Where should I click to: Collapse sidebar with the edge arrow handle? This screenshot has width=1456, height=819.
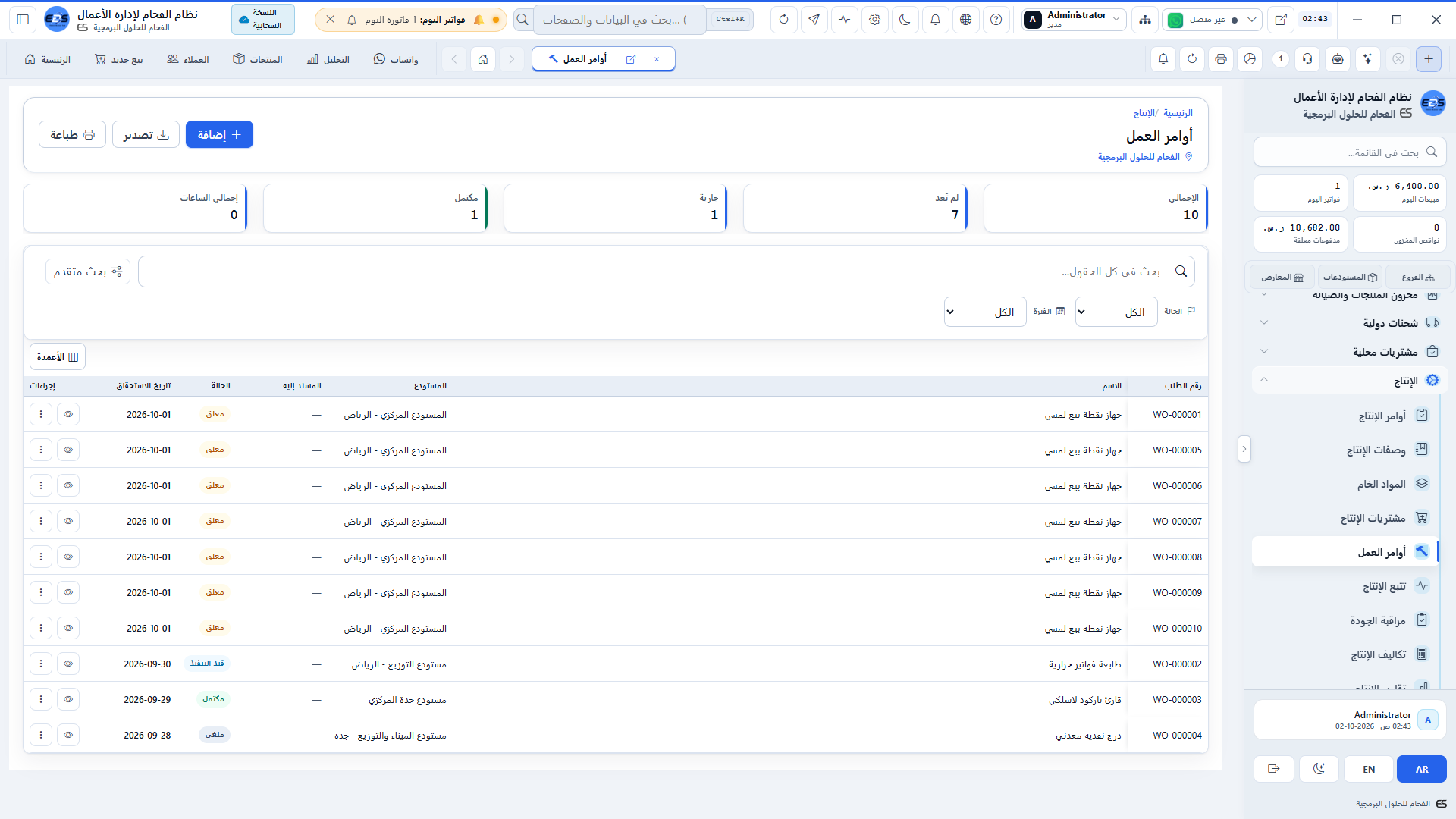pyautogui.click(x=1244, y=449)
